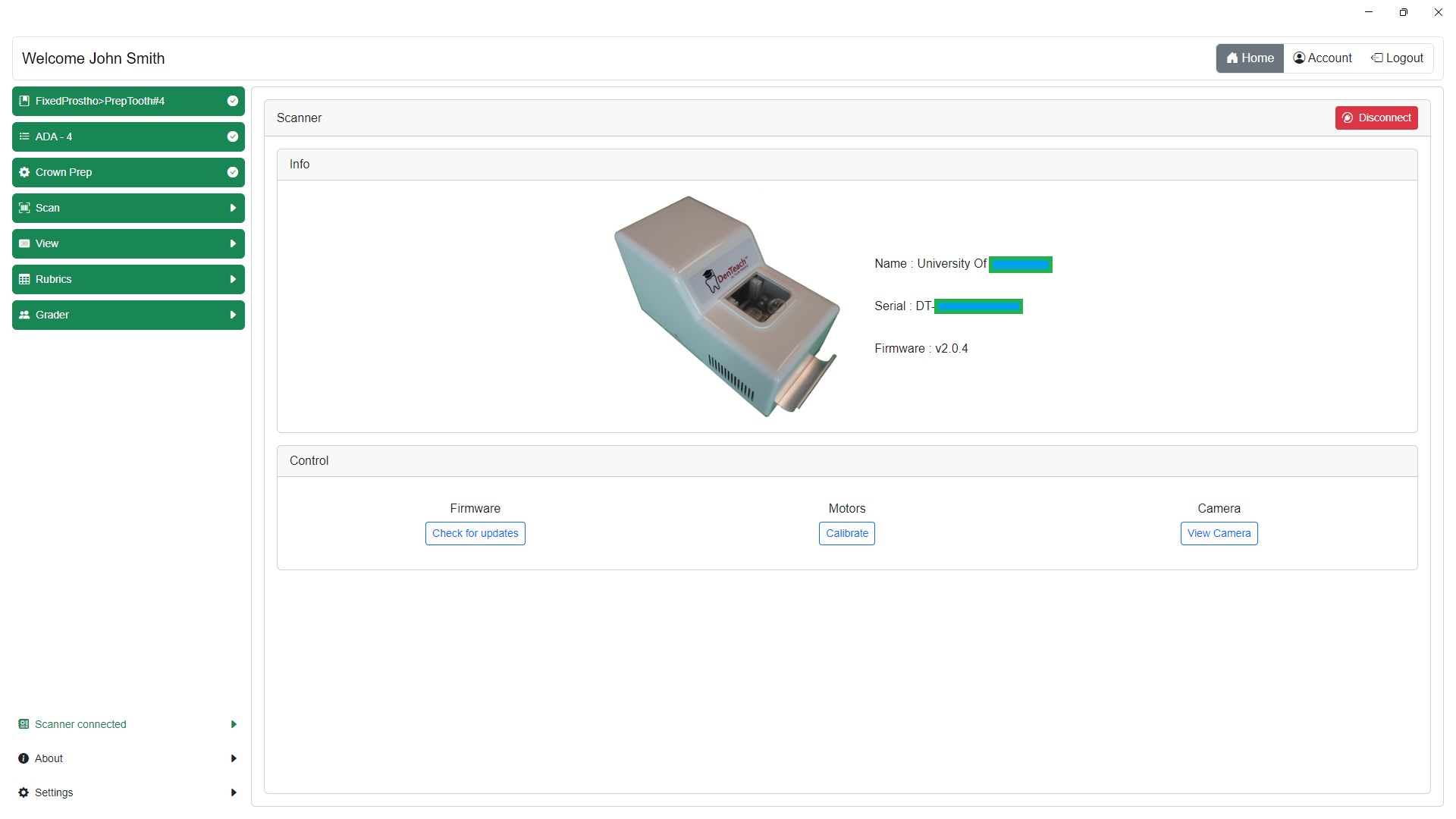Click the Grader people icon
1456x819 pixels.
[24, 315]
